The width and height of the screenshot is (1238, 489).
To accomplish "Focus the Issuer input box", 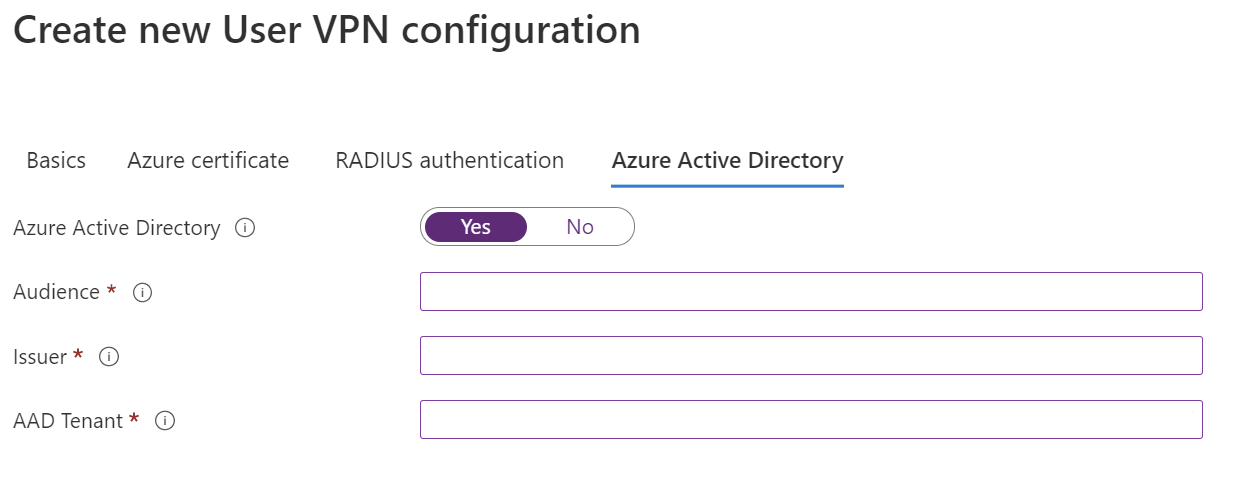I will 810,356.
